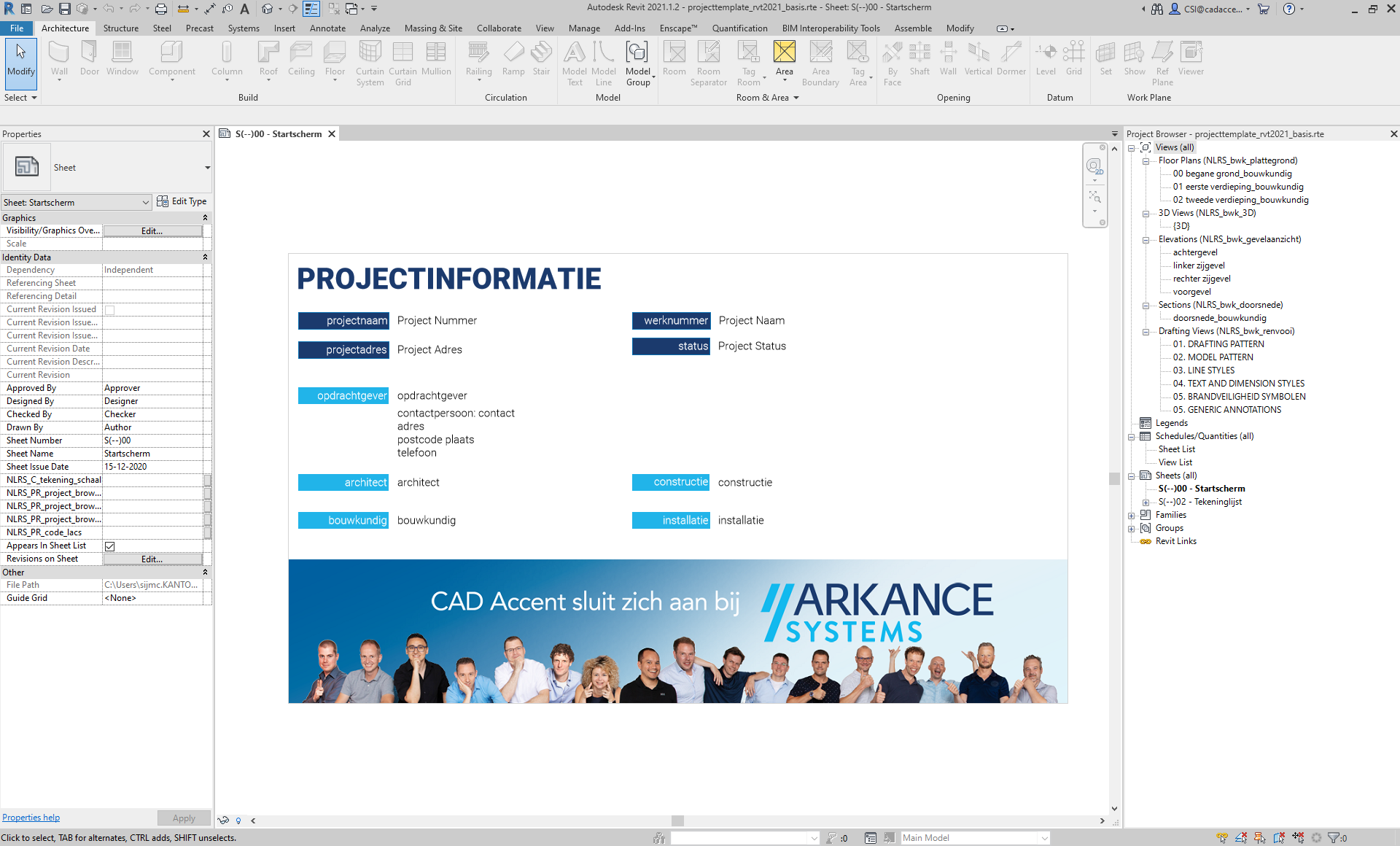This screenshot has height=846, width=1400.
Task: Open the work plane Viewer
Action: click(1191, 60)
